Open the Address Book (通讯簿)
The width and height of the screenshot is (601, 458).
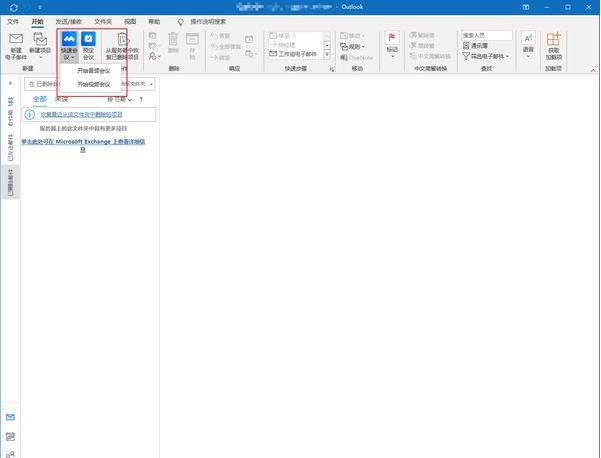tap(483, 46)
